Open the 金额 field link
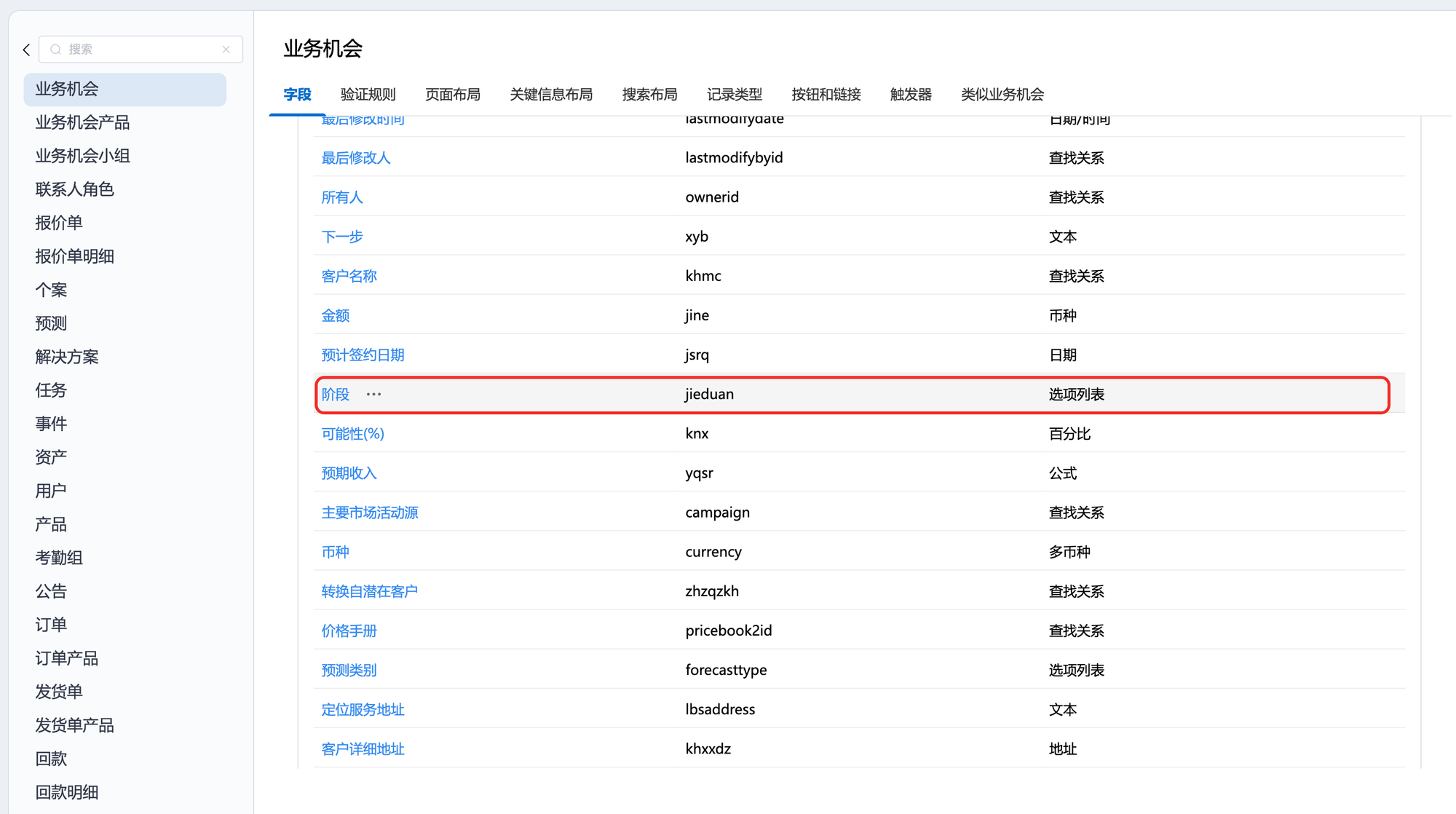This screenshot has width=1456, height=814. tap(336, 315)
